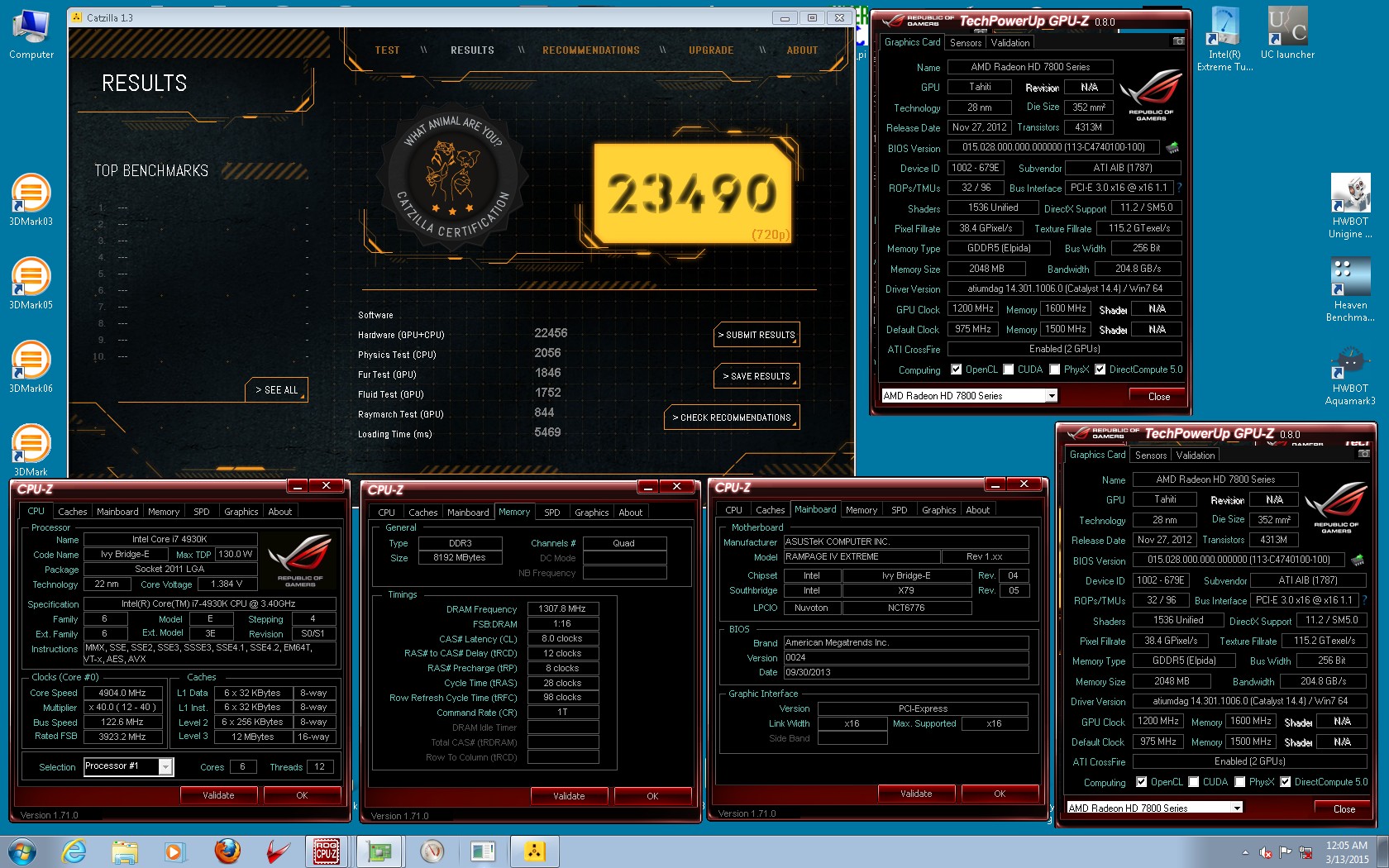Open SPD tab in CPU-Z Memory window

coord(552,513)
